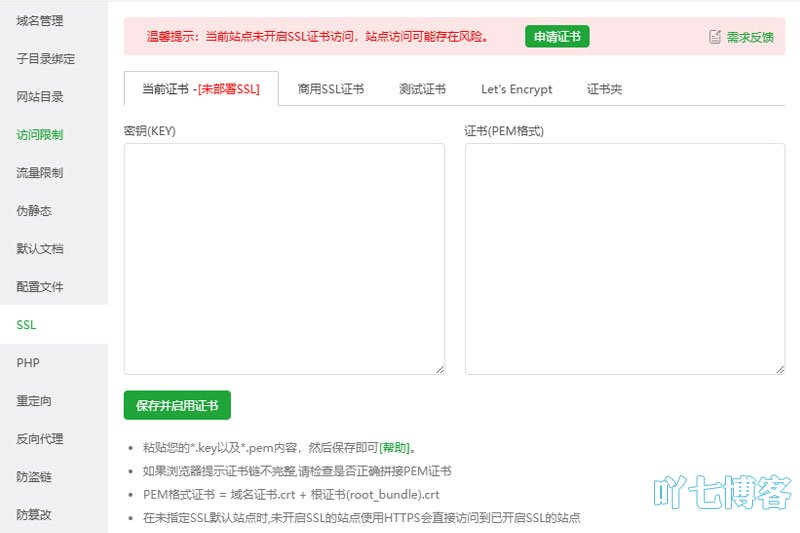
Task: Open 防盗链 sidebar item
Action: pos(34,477)
